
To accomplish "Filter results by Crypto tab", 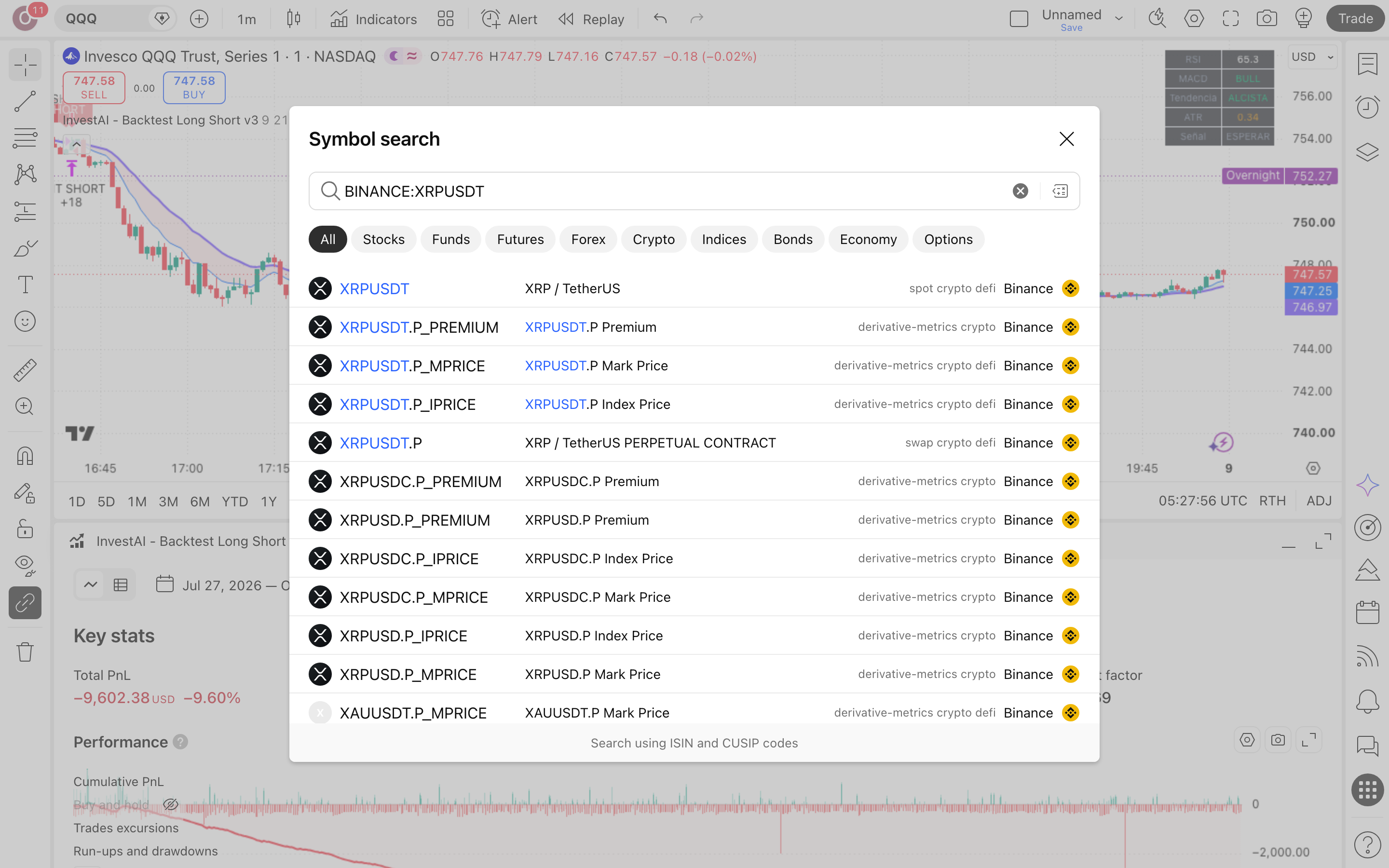I will 653,239.
